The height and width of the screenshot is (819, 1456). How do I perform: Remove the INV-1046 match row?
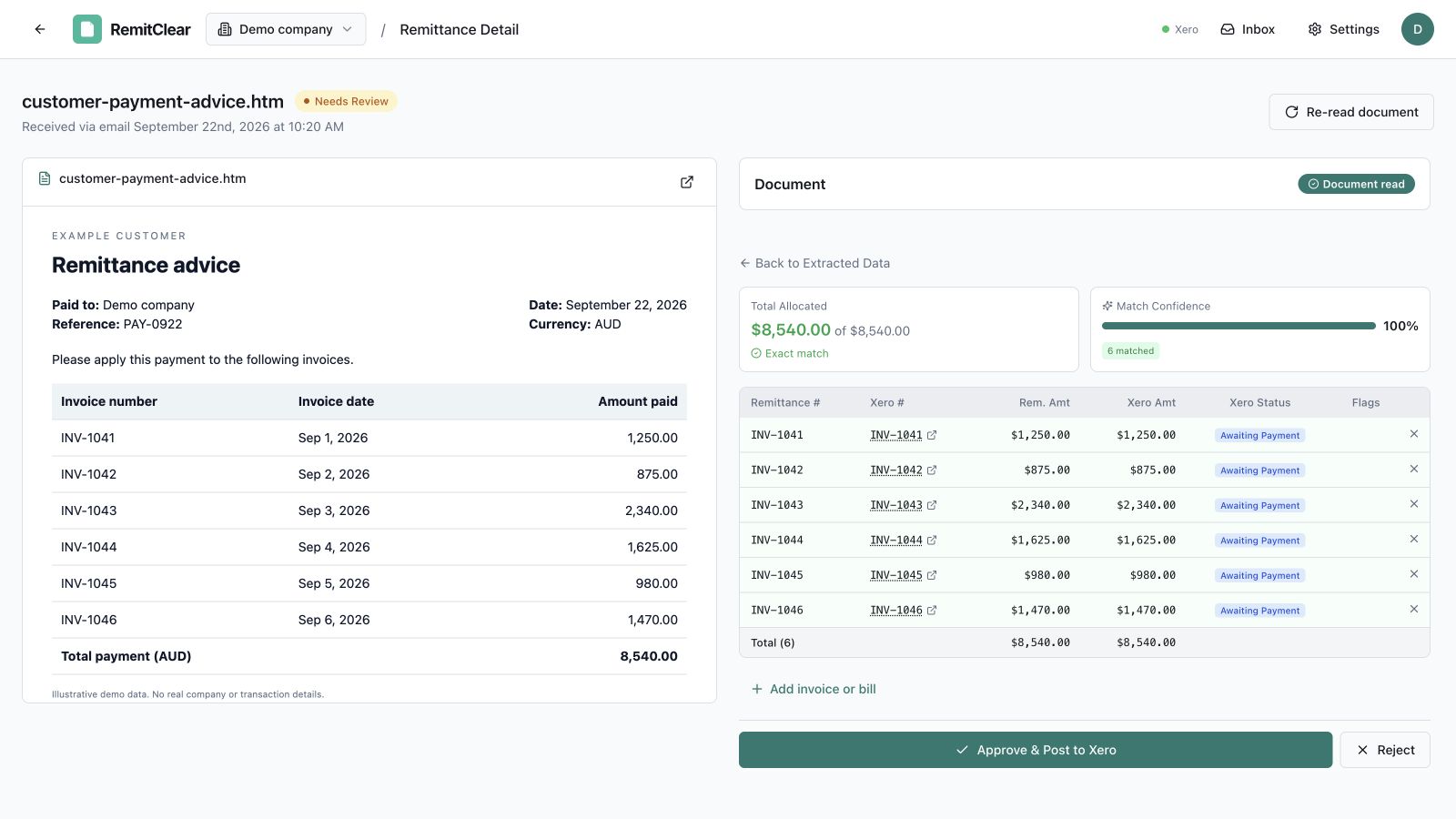point(1414,609)
